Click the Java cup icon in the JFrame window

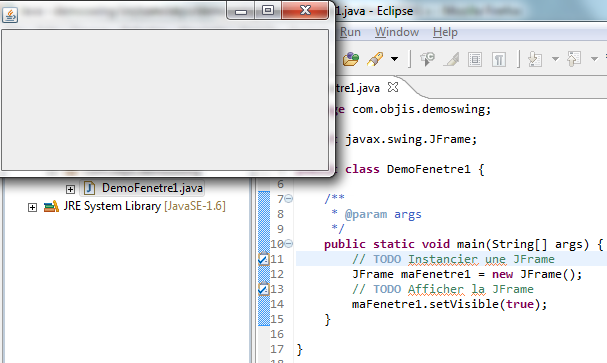click(10, 15)
